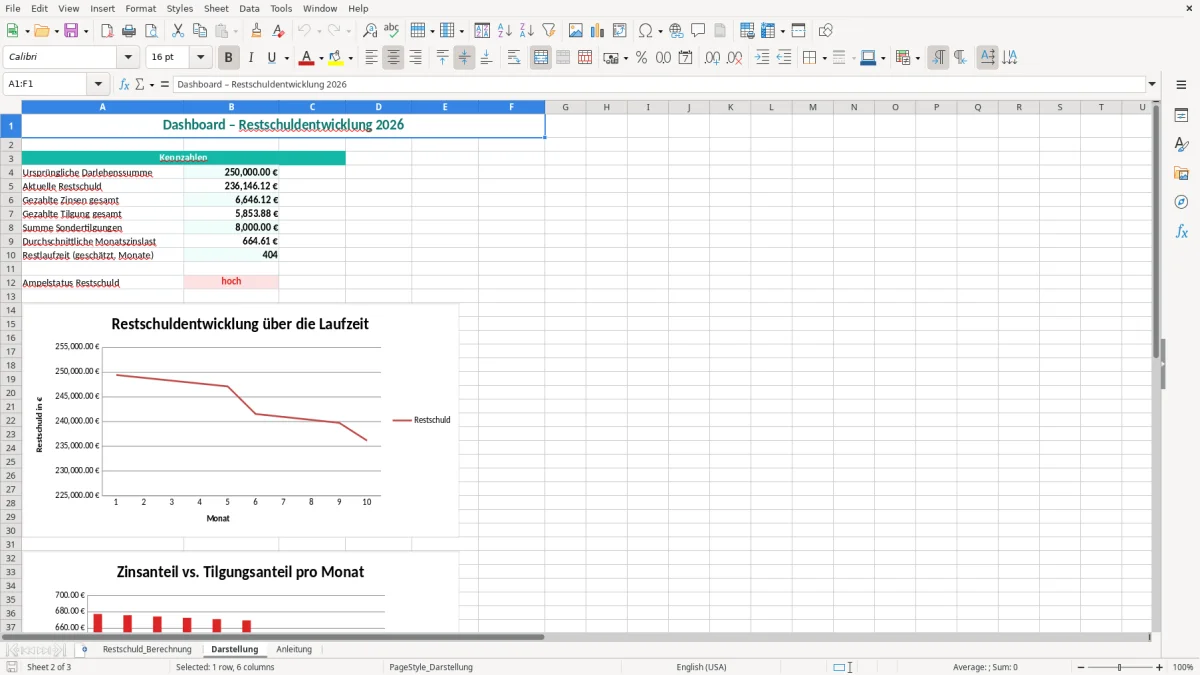This screenshot has width=1200, height=675.
Task: Open the Function Wizard
Action: tap(125, 85)
